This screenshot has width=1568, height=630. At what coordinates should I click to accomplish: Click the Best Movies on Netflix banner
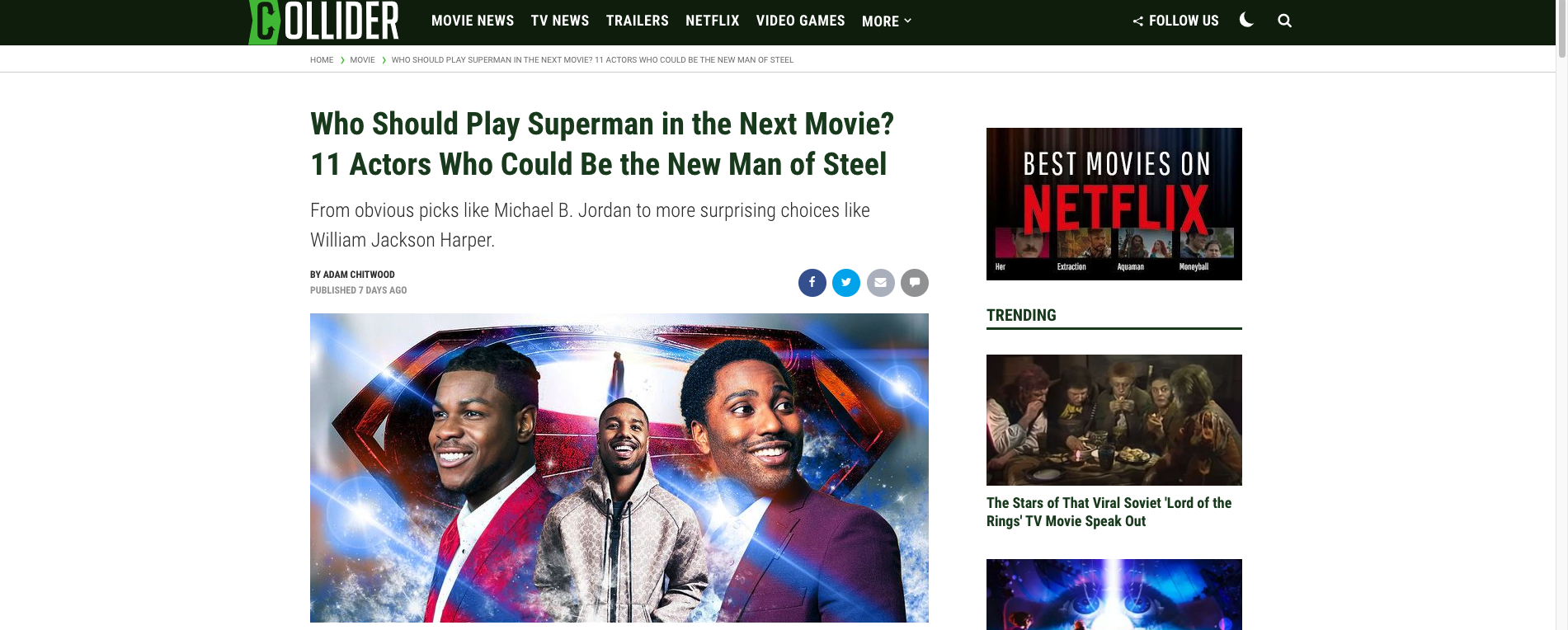pos(1114,204)
